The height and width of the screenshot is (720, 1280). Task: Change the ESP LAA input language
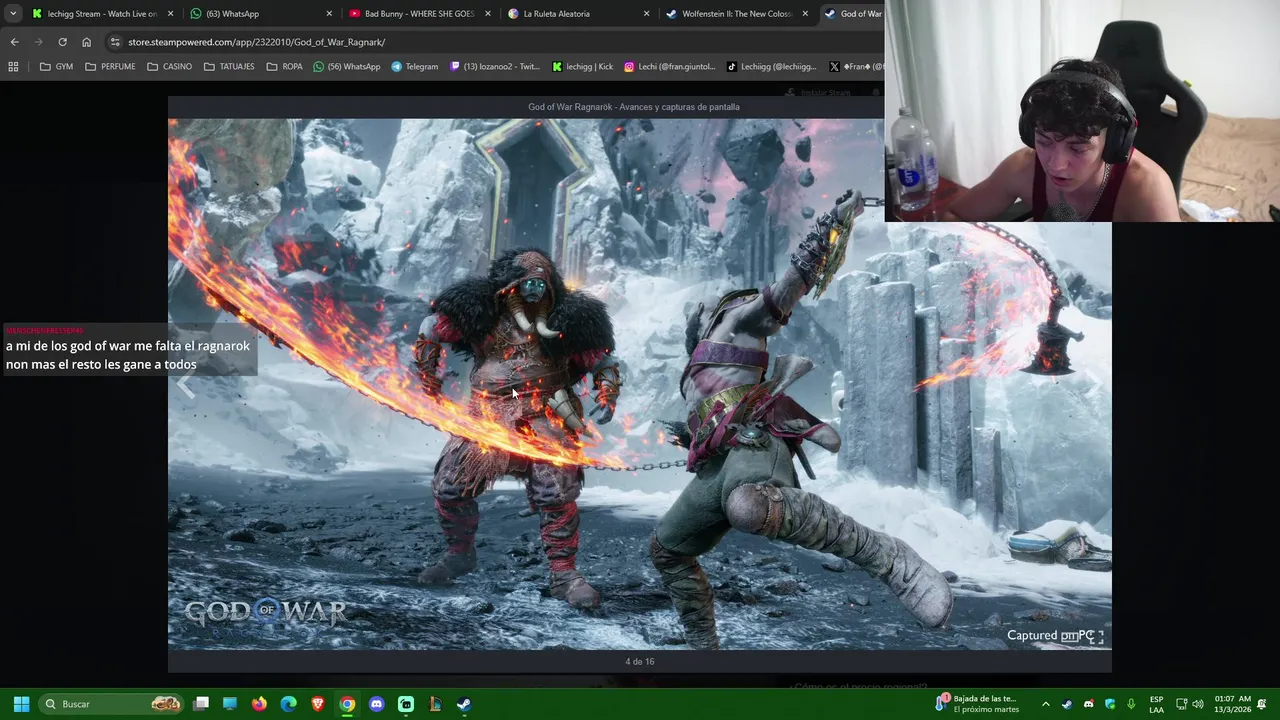(1156, 704)
